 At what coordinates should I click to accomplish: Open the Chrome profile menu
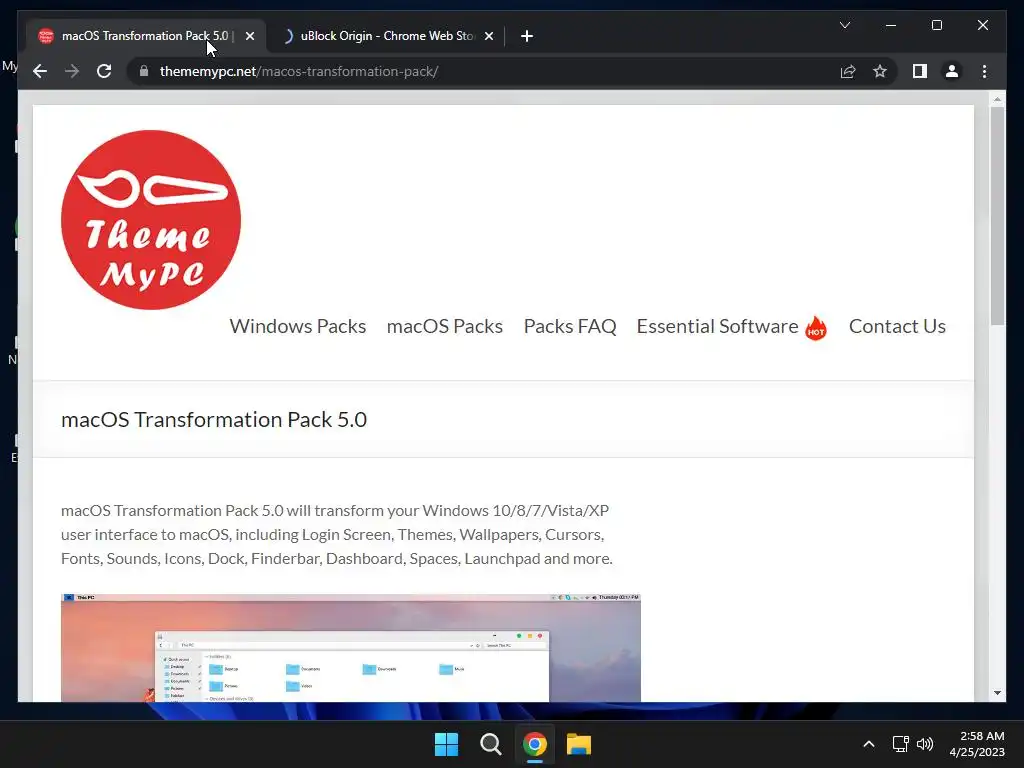tap(952, 71)
